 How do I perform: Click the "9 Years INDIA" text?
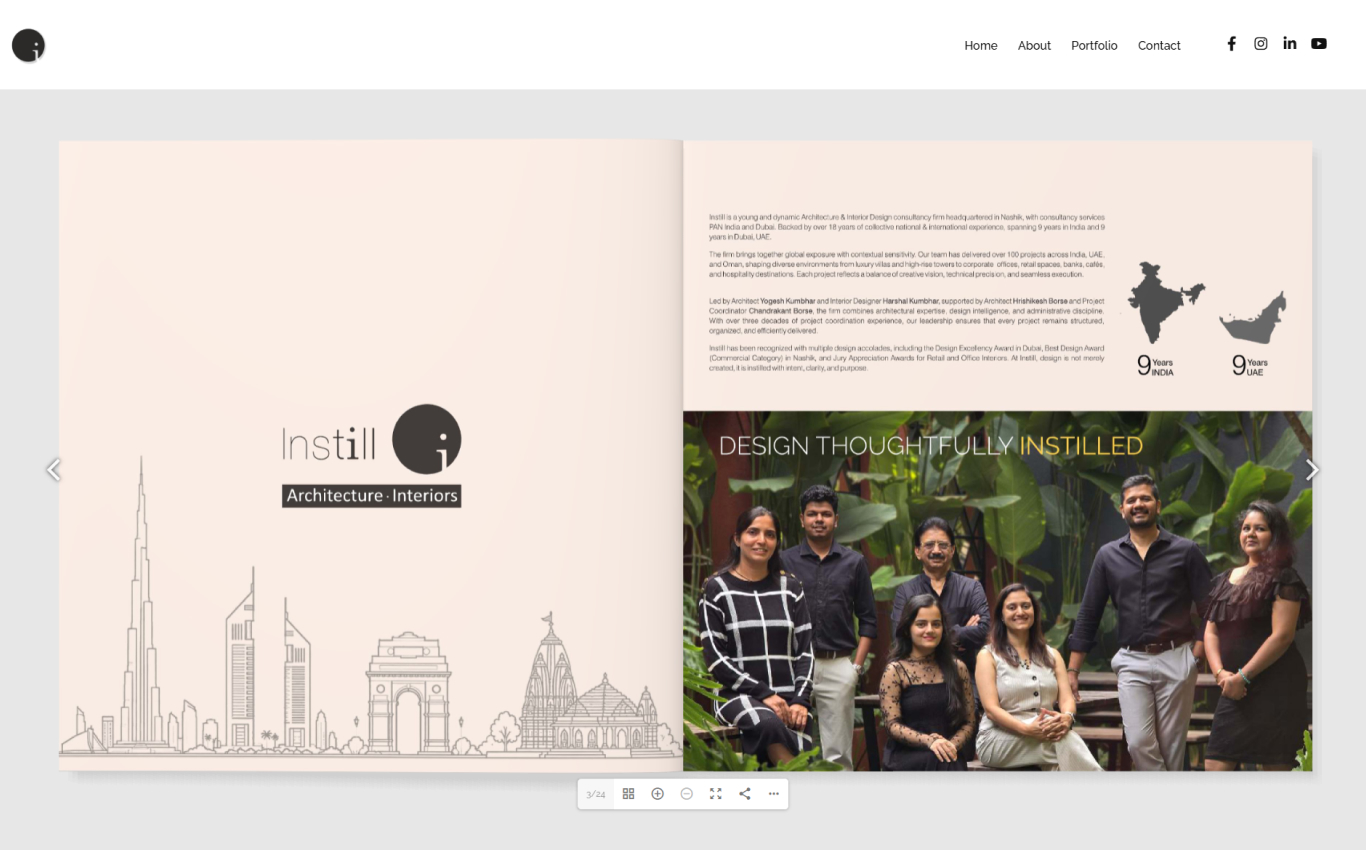(1155, 366)
